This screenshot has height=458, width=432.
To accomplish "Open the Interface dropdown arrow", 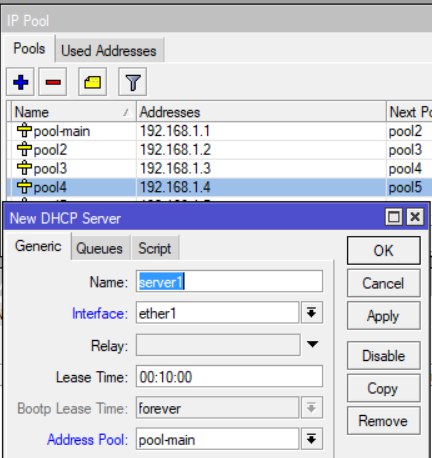I will tap(312, 313).
